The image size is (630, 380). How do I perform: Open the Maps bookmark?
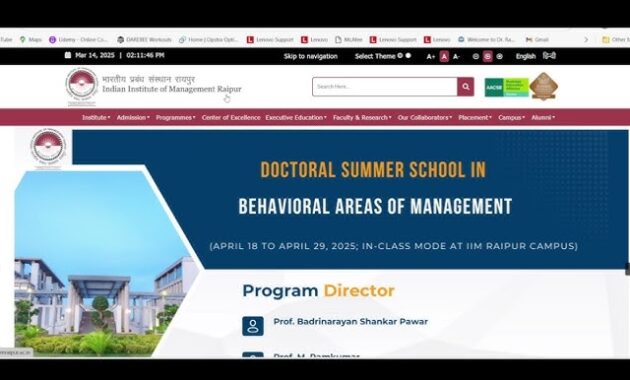coord(31,40)
